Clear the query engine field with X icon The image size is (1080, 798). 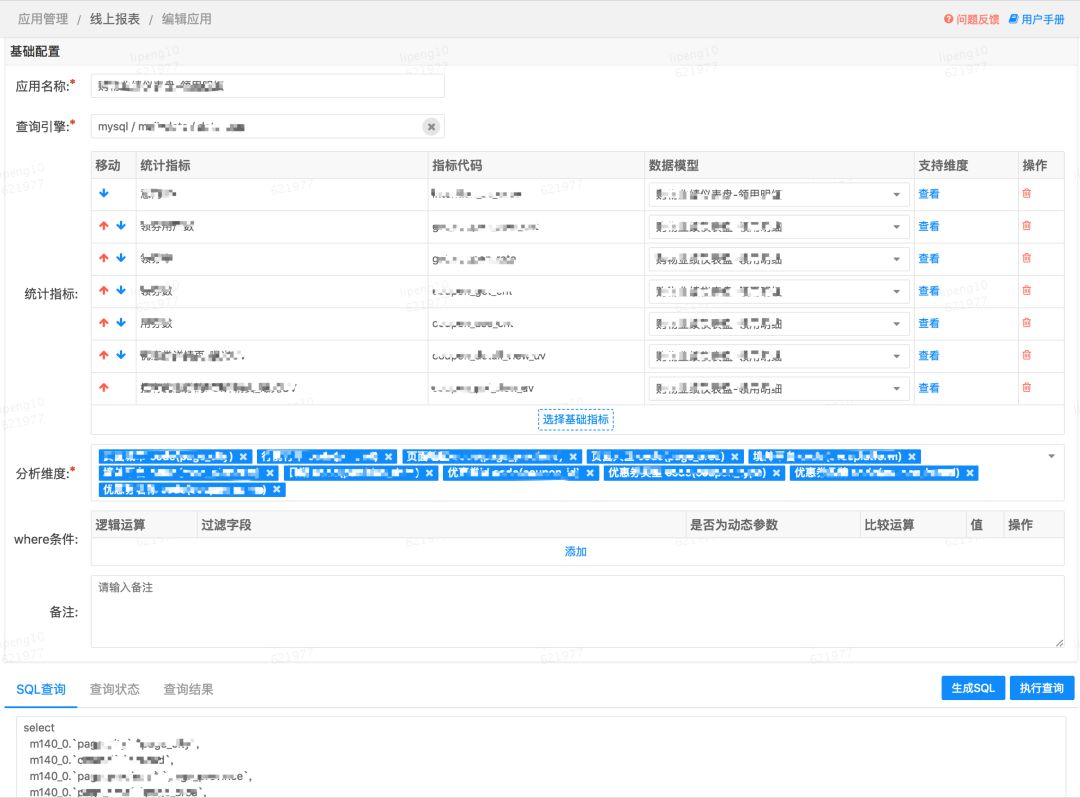click(431, 127)
